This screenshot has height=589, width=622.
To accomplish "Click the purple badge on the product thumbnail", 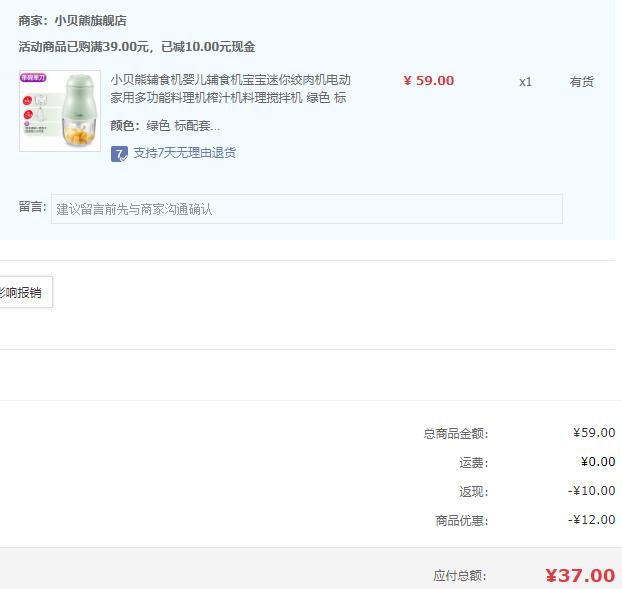I will tap(33, 78).
